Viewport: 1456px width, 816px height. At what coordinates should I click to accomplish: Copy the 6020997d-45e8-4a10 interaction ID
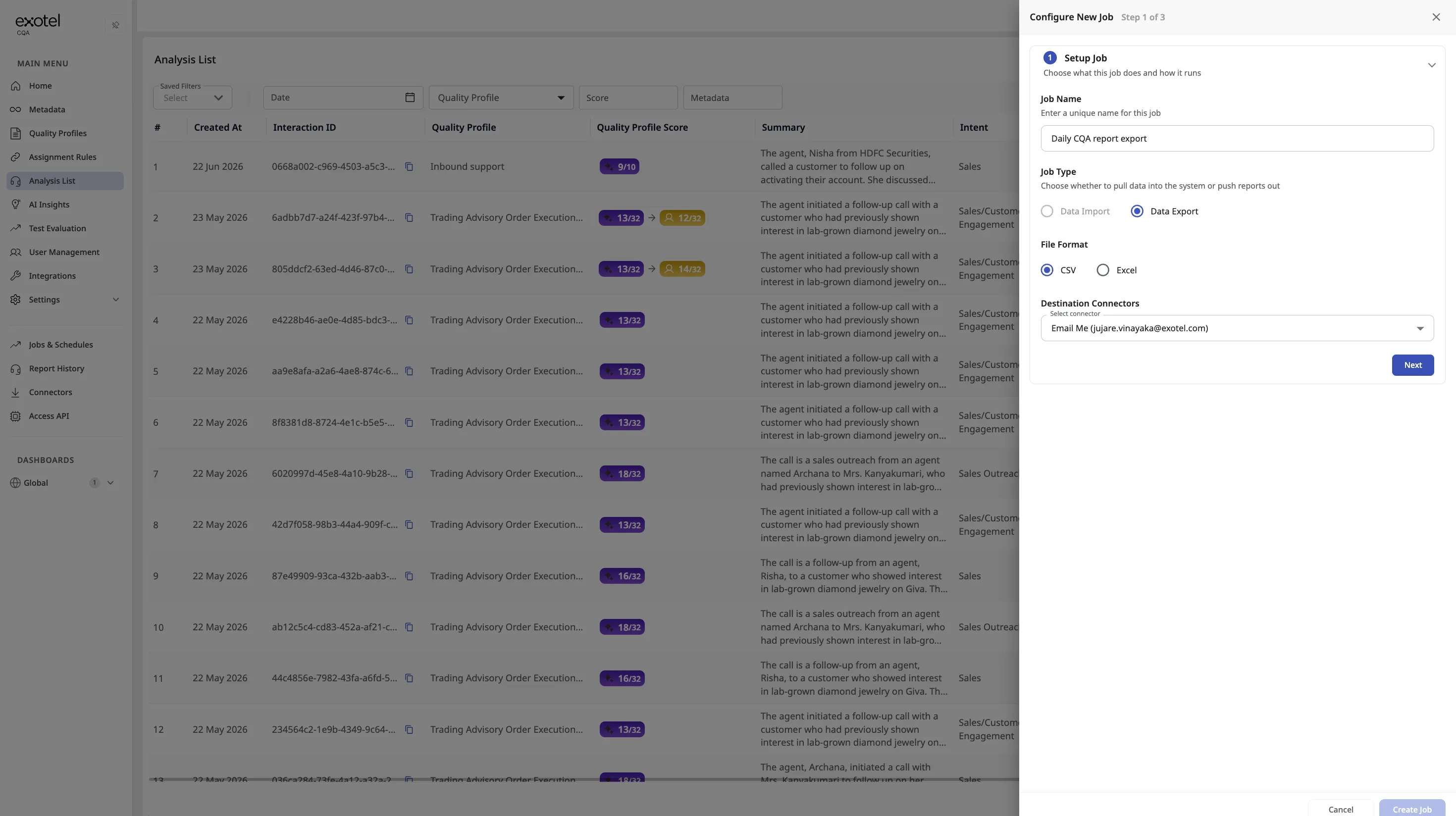(x=409, y=473)
